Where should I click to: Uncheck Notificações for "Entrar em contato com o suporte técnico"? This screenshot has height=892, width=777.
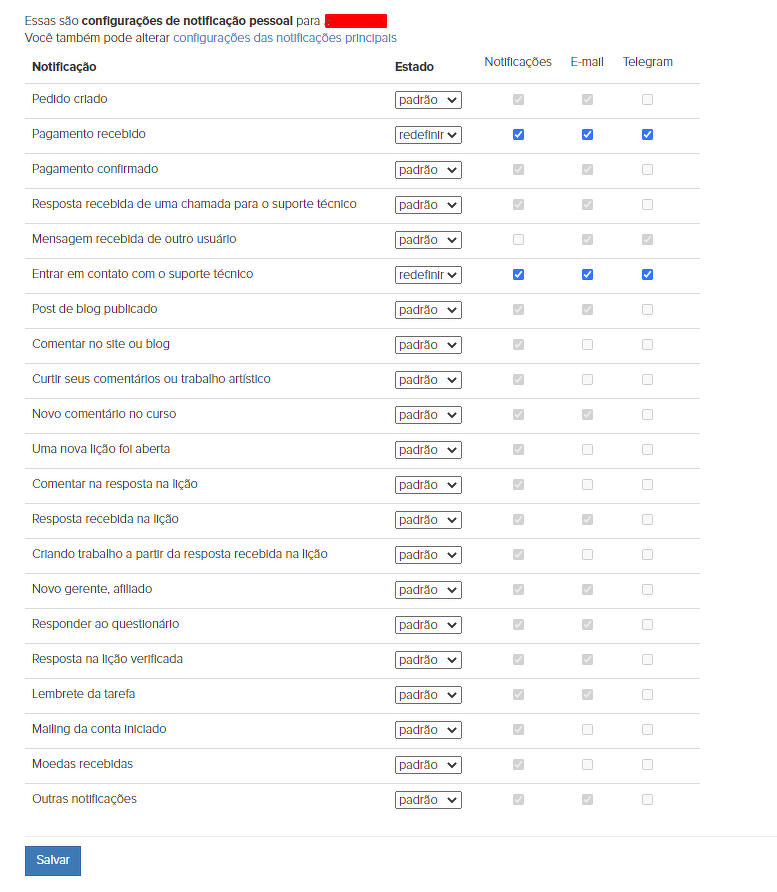click(518, 275)
